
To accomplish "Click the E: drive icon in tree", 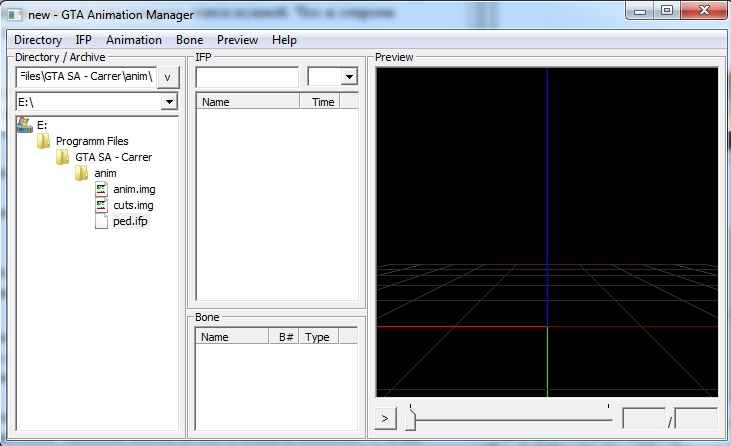I will pos(24,125).
